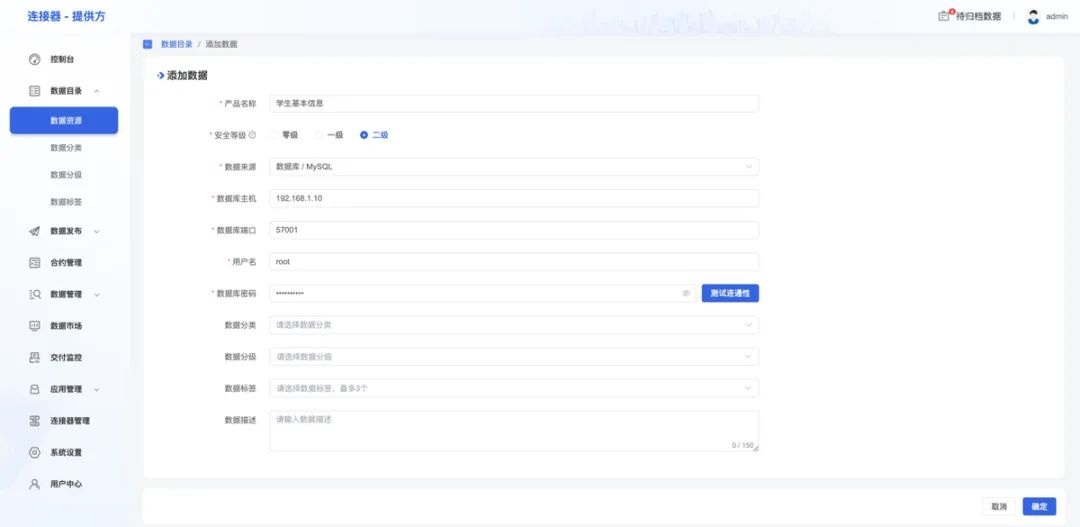The width and height of the screenshot is (1080, 527).
Task: Open the 数据标签 sidebar submenu item
Action: [66, 202]
